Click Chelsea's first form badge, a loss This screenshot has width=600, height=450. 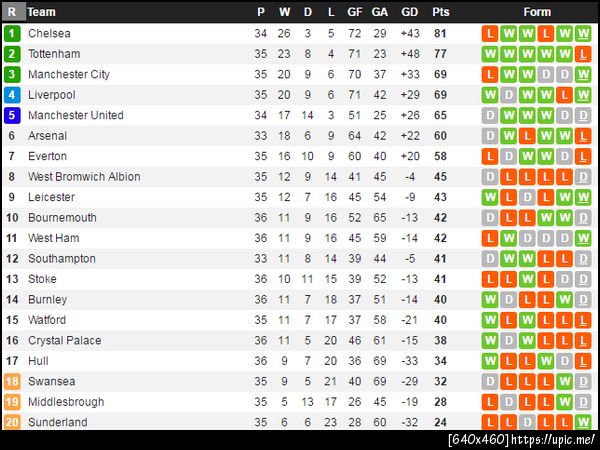pyautogui.click(x=490, y=33)
